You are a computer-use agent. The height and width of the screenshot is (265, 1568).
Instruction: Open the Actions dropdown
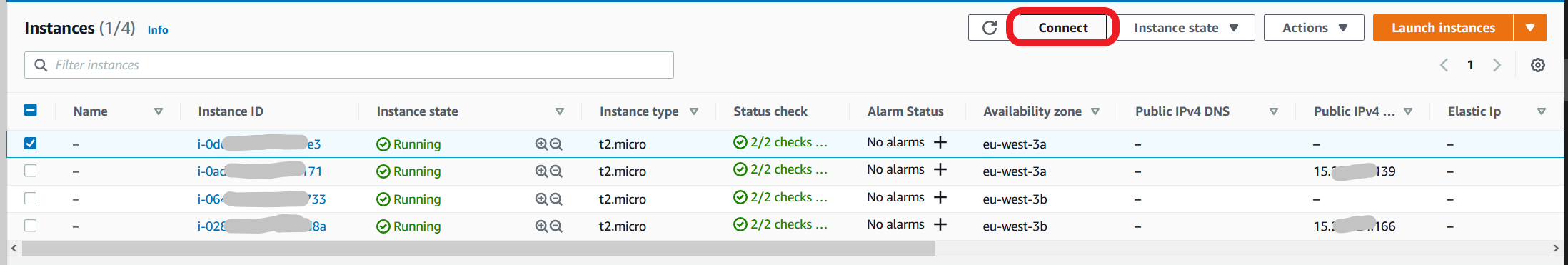(1314, 28)
